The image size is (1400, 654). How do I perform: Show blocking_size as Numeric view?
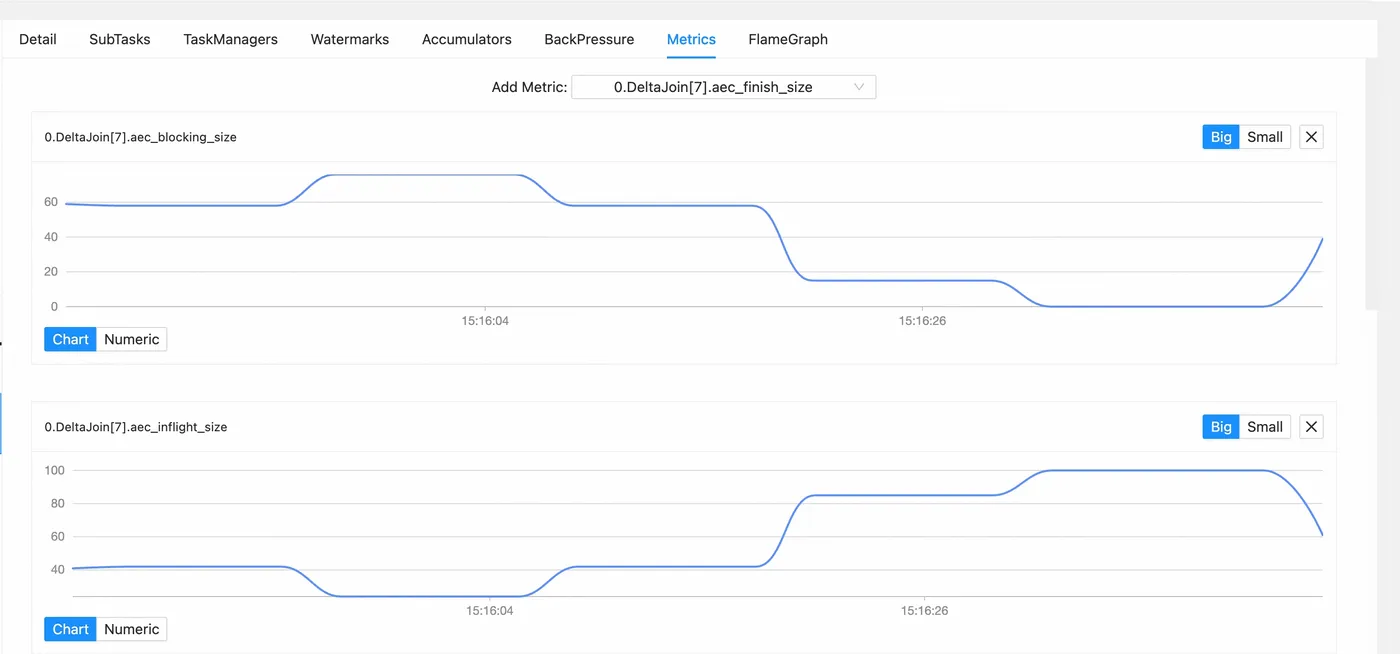point(132,339)
